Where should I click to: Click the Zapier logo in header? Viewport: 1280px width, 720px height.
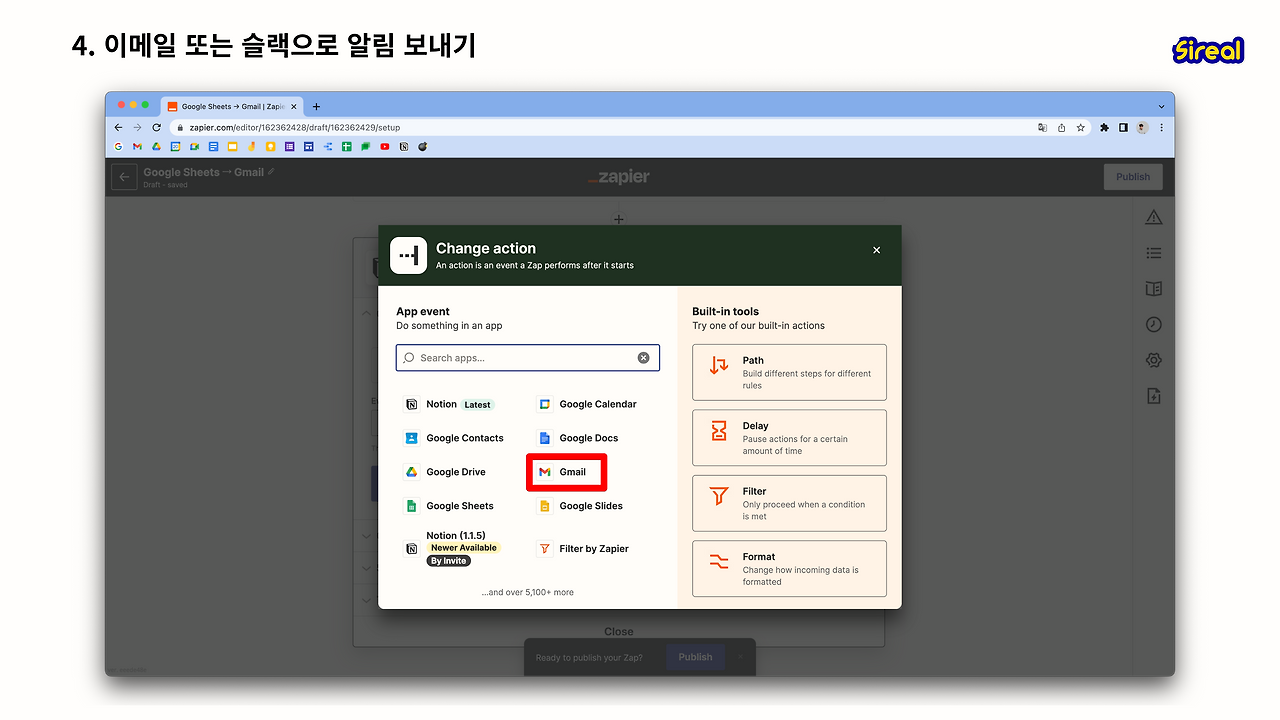click(619, 177)
